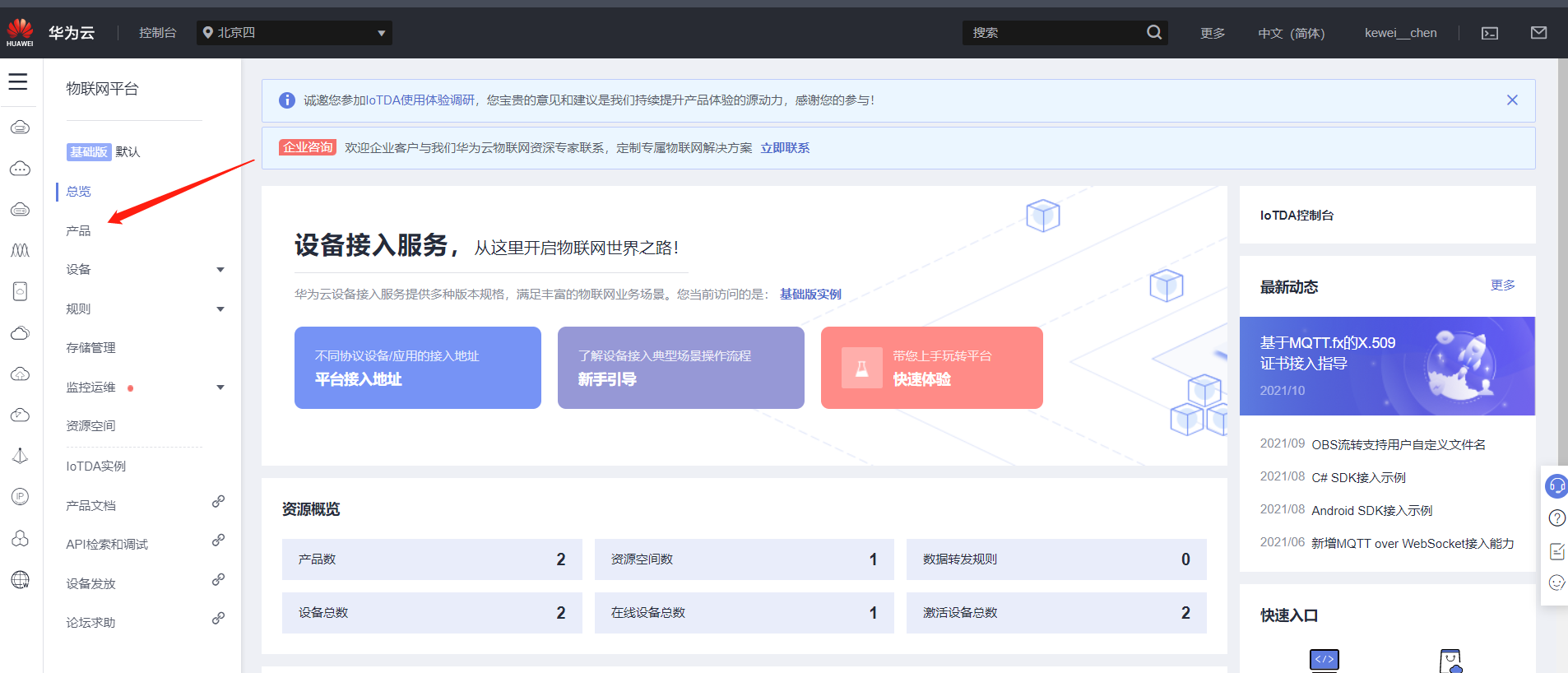Open the kewei__chen account menu
Viewport: 1568px width, 673px height.
click(1400, 33)
